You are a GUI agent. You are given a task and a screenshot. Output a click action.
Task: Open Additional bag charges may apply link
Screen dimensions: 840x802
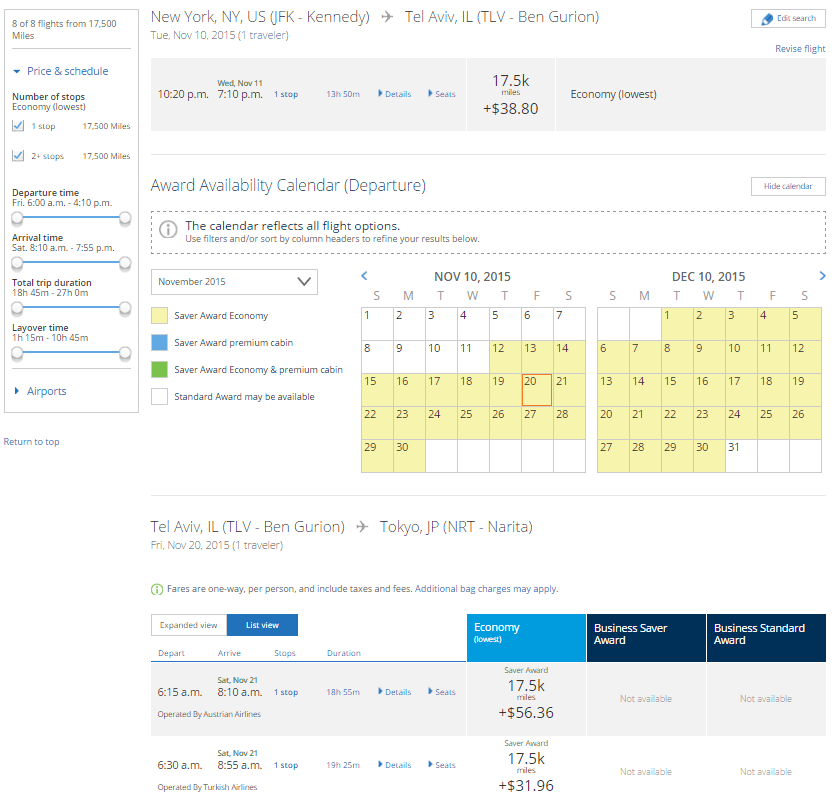[x=486, y=589]
